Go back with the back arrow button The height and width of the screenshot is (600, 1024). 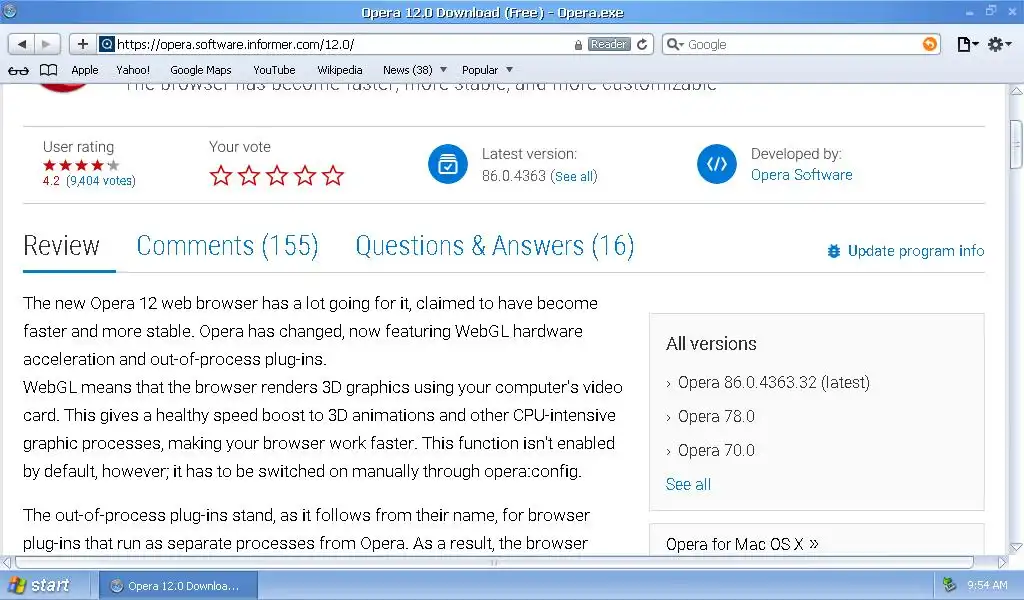coord(22,44)
